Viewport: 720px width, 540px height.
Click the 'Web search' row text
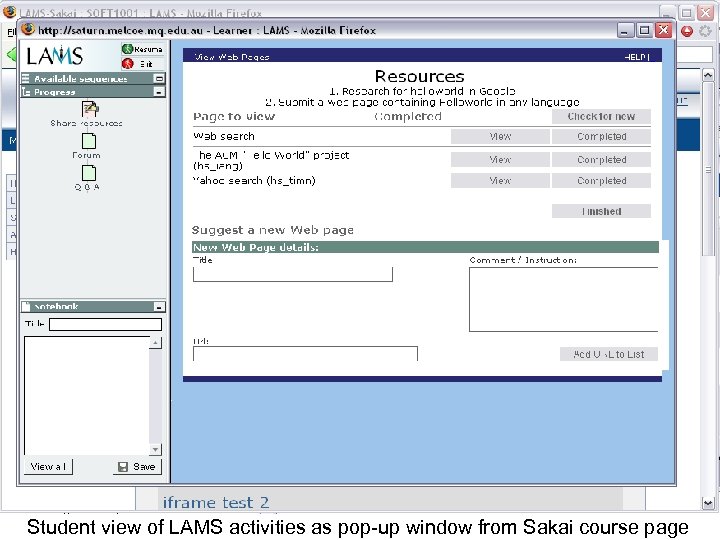click(x=224, y=136)
